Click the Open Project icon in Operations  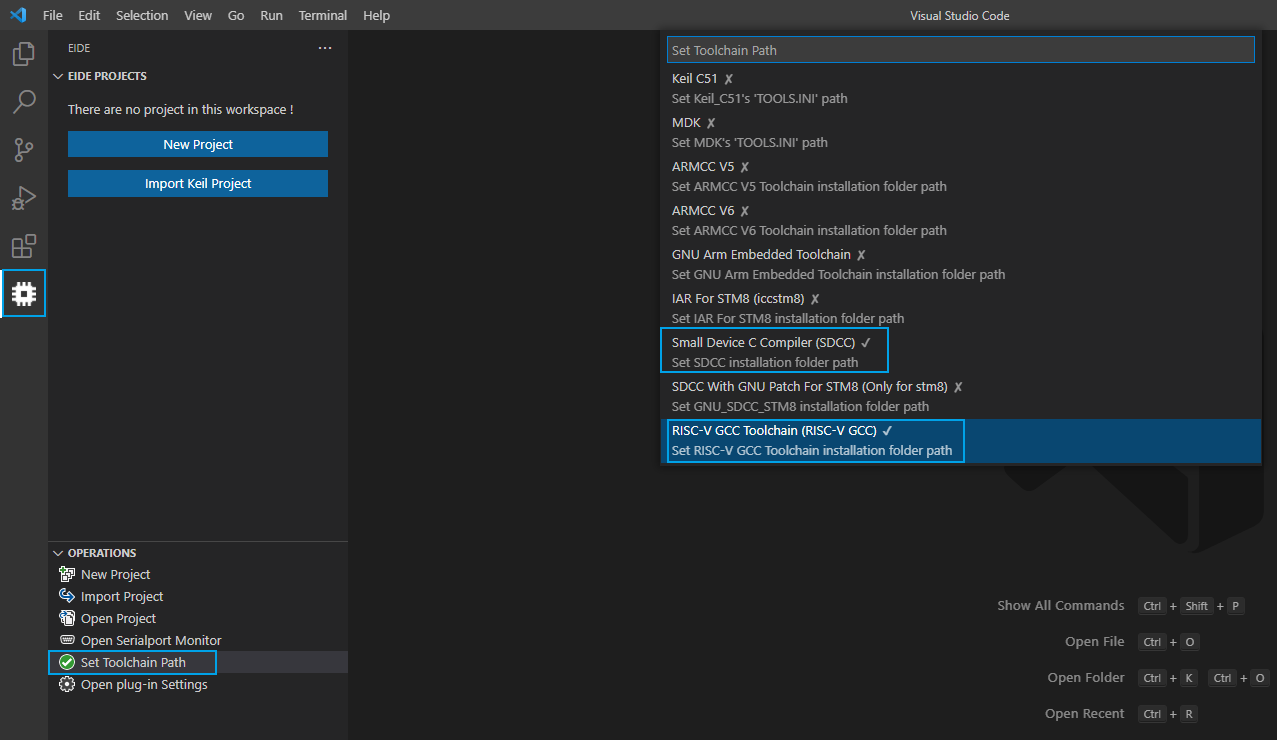coord(67,618)
